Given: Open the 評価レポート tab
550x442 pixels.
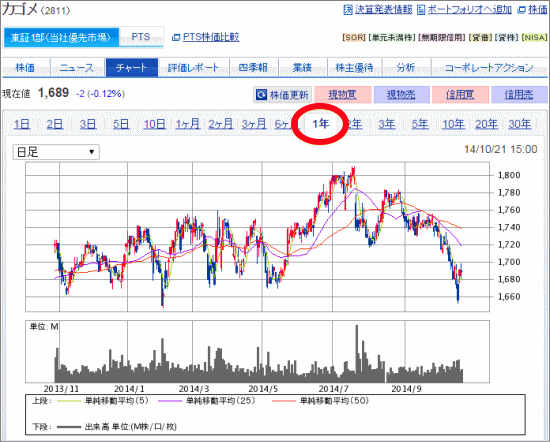Looking at the screenshot, I should 193,67.
